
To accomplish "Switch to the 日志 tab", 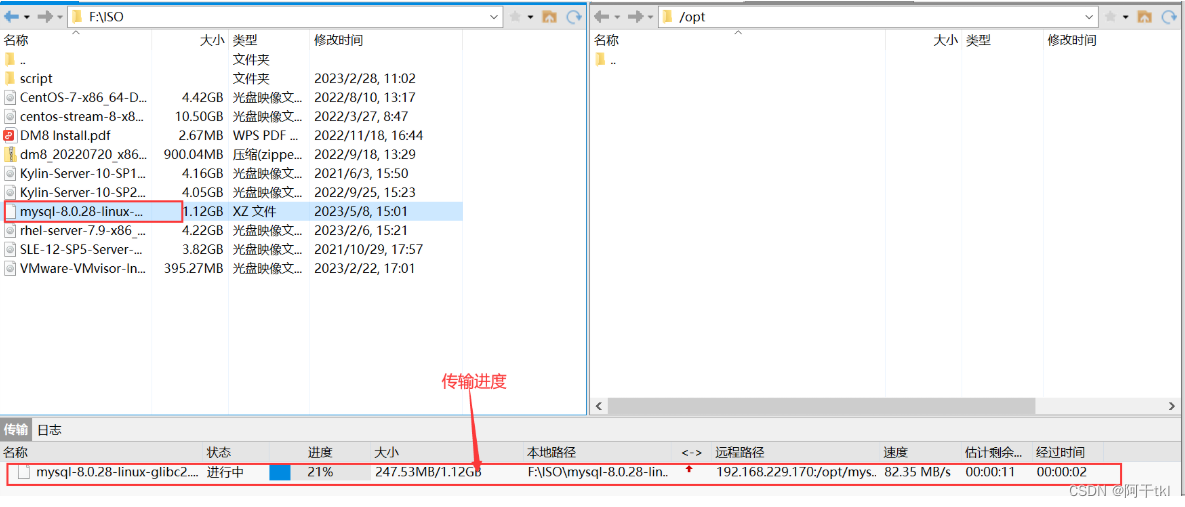I will click(50, 430).
